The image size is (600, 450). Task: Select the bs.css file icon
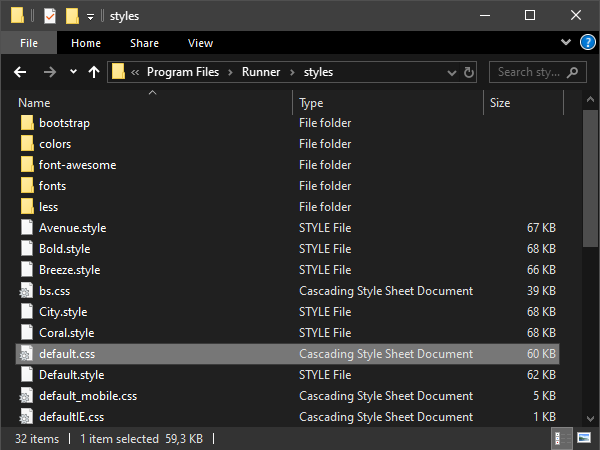coord(26,291)
